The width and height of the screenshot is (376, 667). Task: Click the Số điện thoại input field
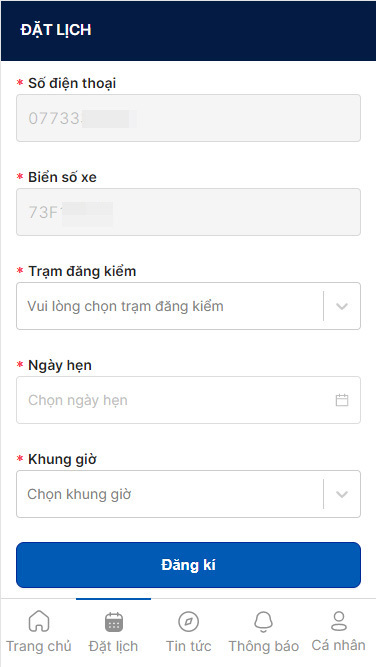coord(188,118)
